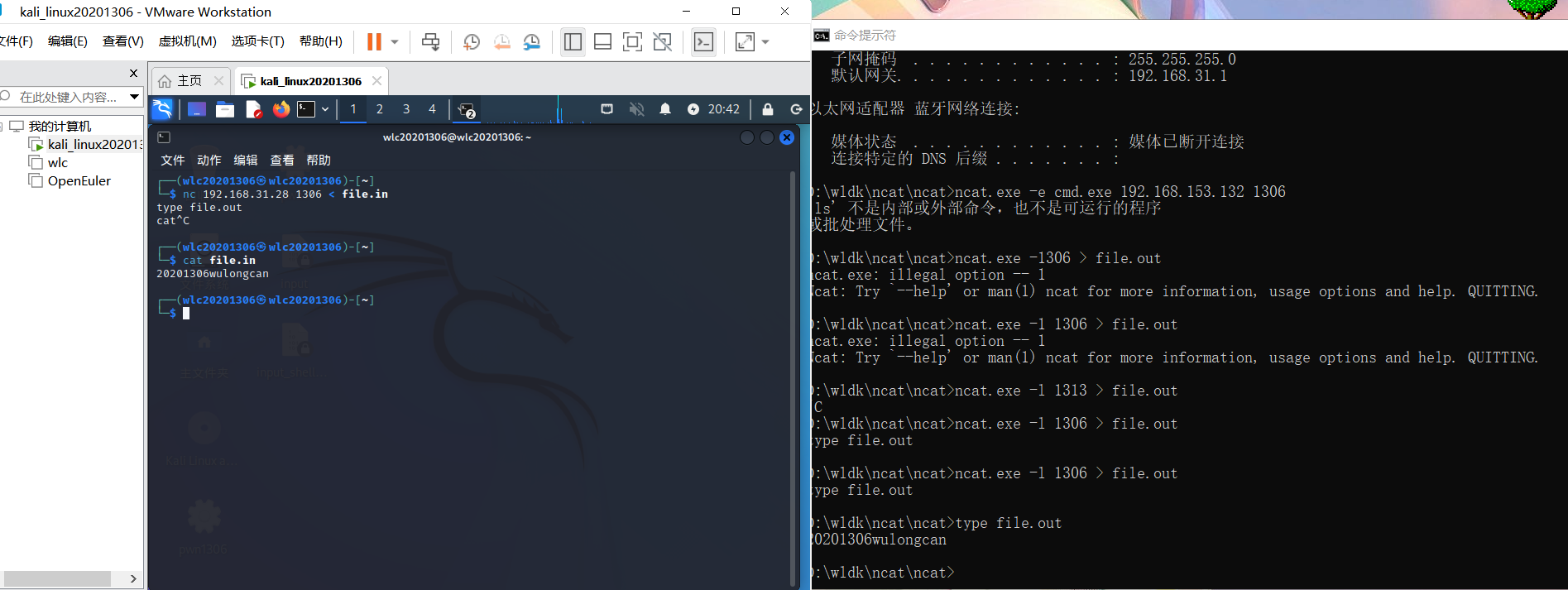The width and height of the screenshot is (1568, 590).
Task: Click the 命令提示符 window title icon
Action: (821, 36)
